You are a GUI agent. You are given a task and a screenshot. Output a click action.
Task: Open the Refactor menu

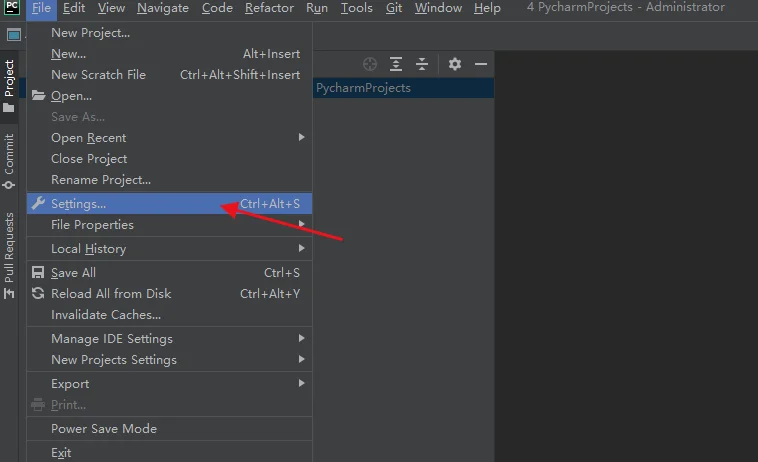269,8
